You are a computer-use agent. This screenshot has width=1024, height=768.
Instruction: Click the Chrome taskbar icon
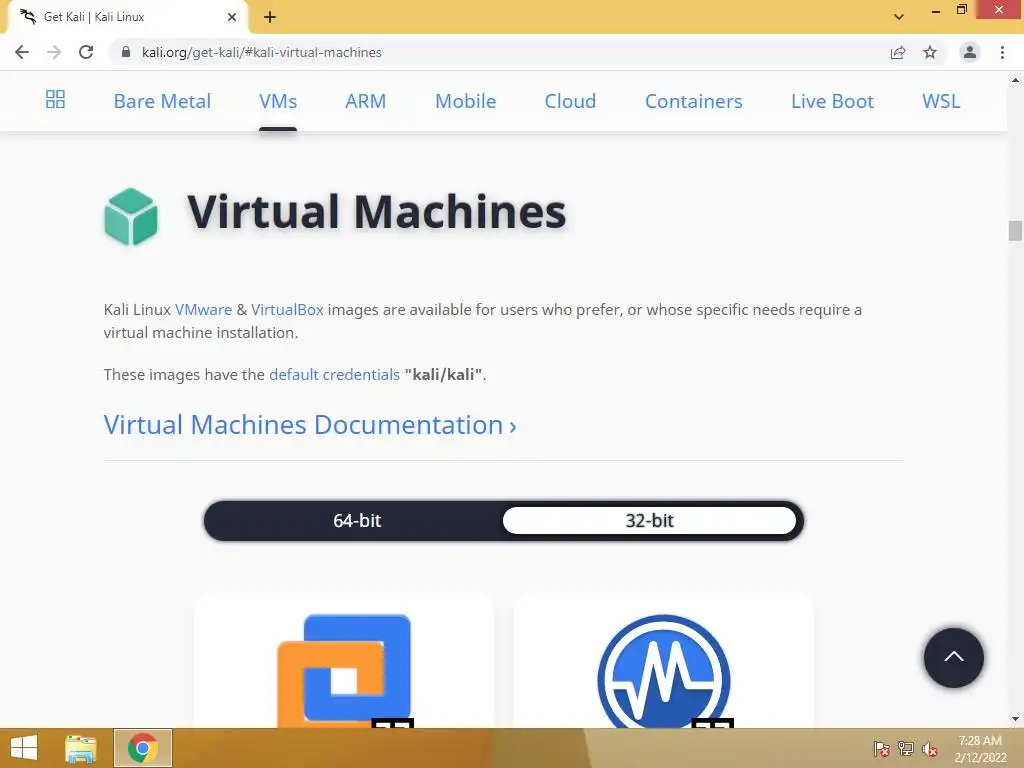click(x=143, y=748)
